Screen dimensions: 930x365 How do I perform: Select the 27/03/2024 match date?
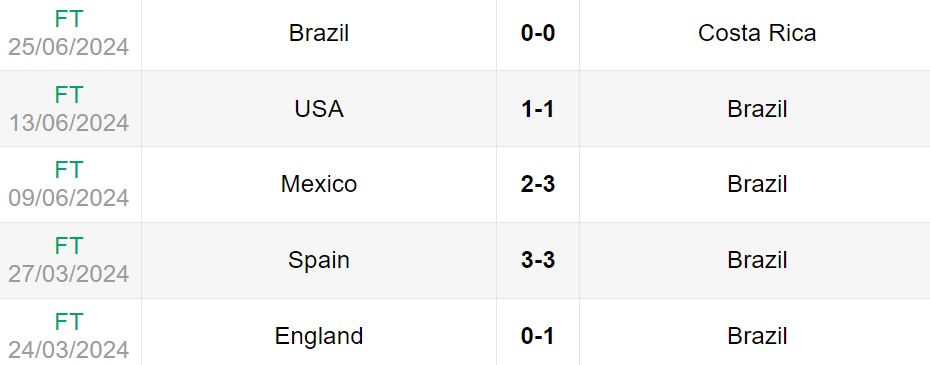pos(68,274)
